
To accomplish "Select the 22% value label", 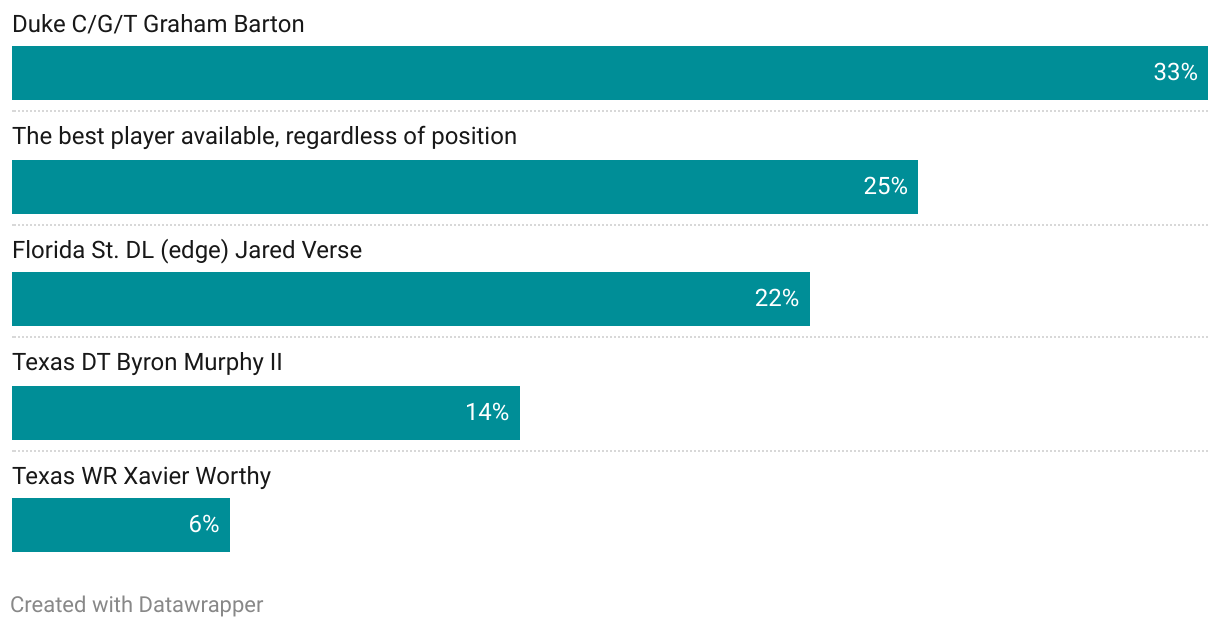I will tap(777, 299).
